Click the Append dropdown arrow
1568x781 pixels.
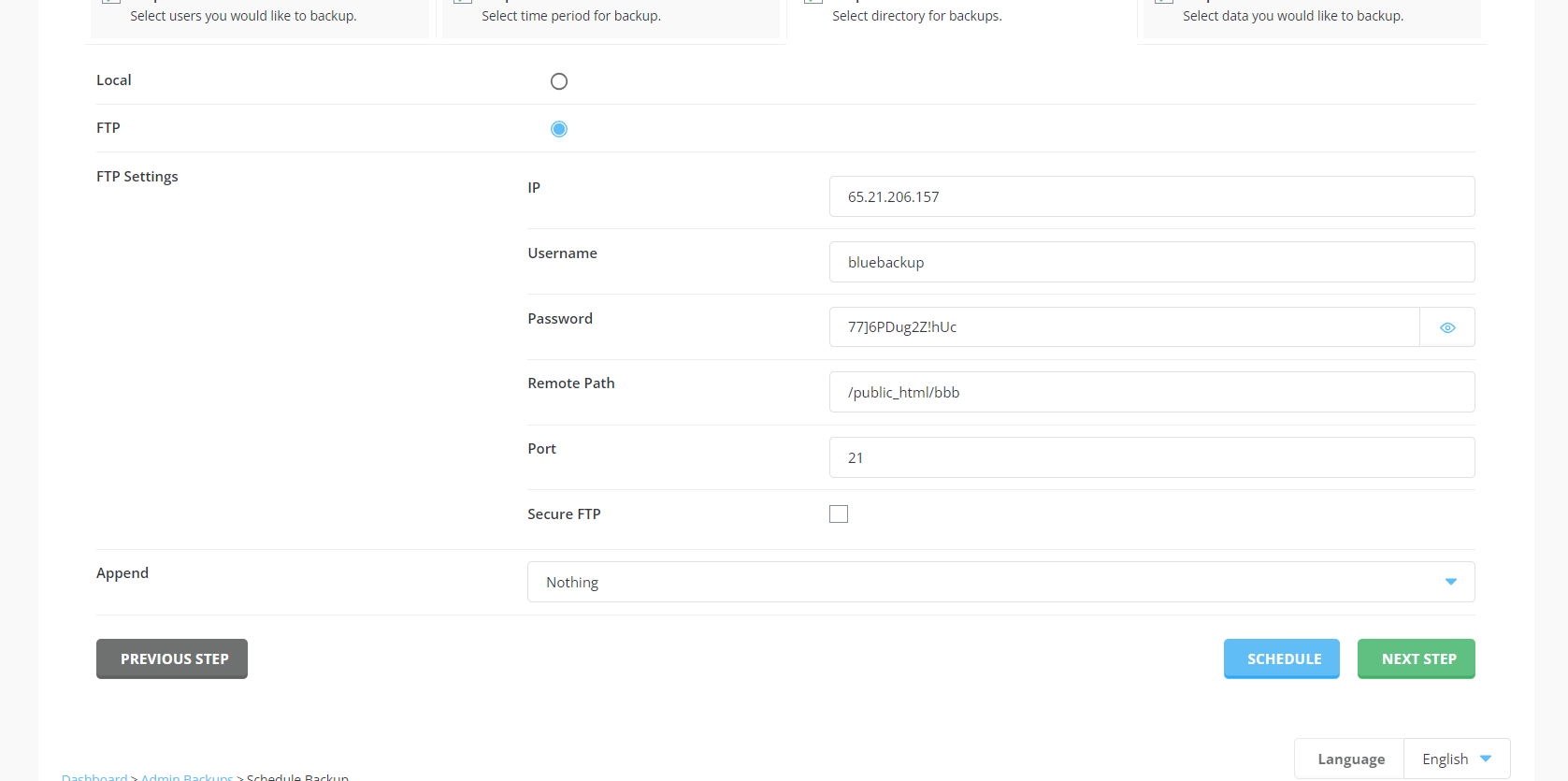click(x=1450, y=582)
